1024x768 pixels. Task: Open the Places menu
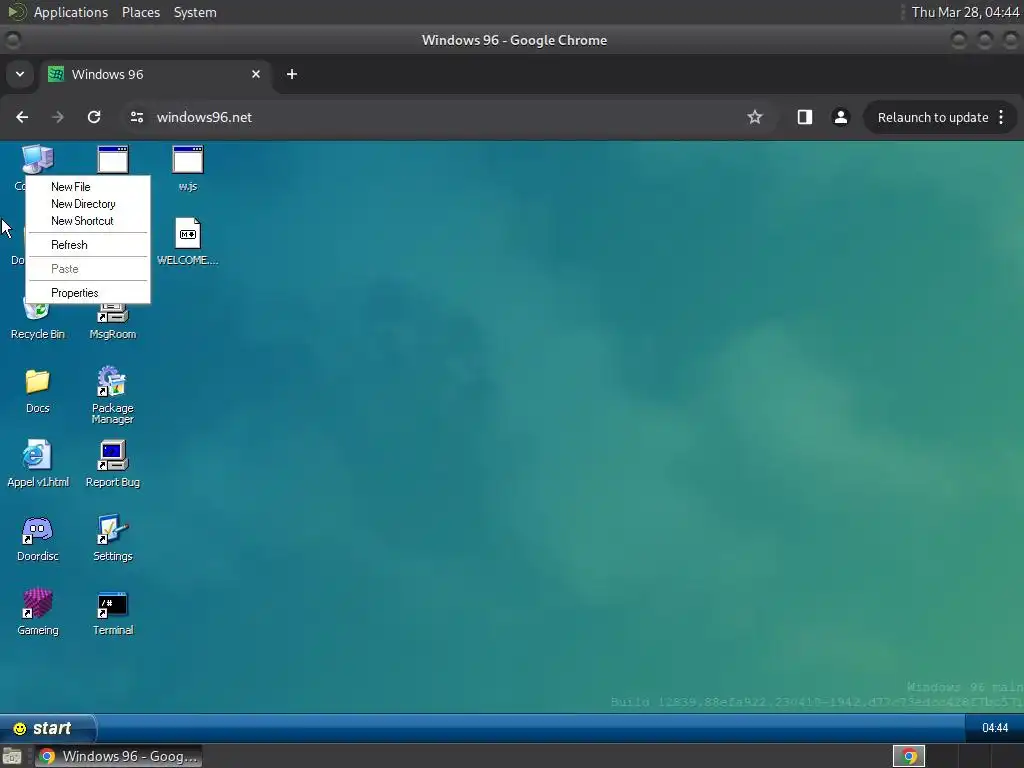pyautogui.click(x=141, y=12)
